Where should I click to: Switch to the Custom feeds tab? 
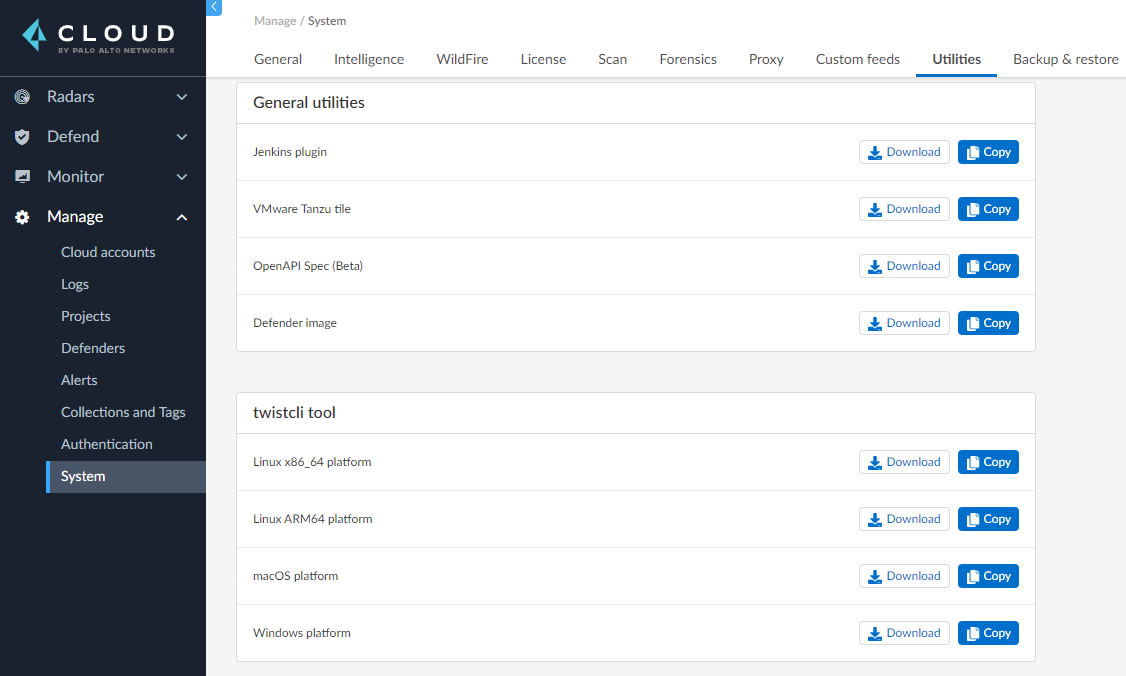857,59
